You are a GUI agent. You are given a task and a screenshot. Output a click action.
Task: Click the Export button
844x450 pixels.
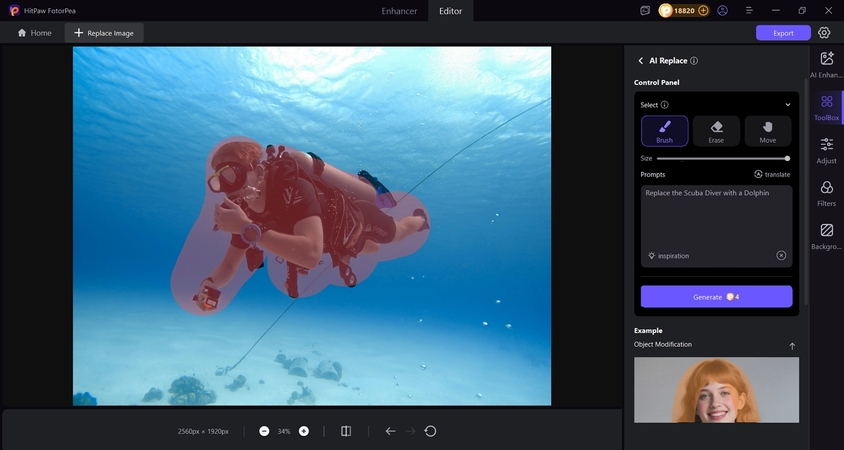pos(783,33)
